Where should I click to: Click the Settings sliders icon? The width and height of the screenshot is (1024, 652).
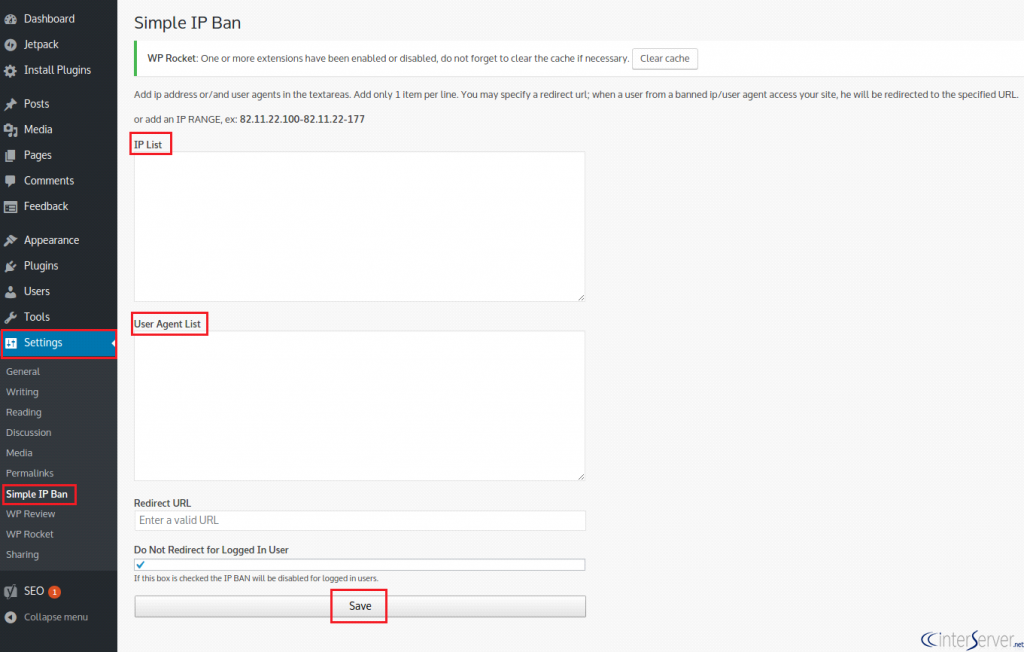pos(10,343)
